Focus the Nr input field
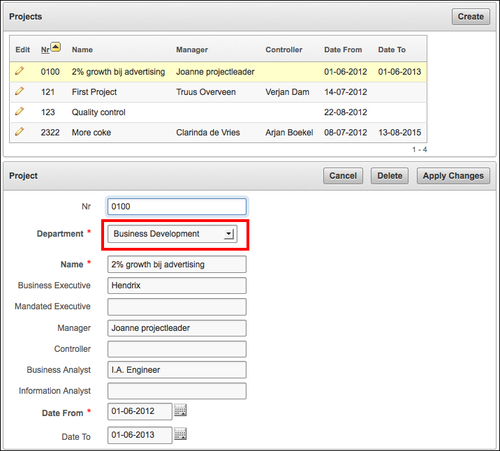The image size is (500, 451). pos(177,207)
